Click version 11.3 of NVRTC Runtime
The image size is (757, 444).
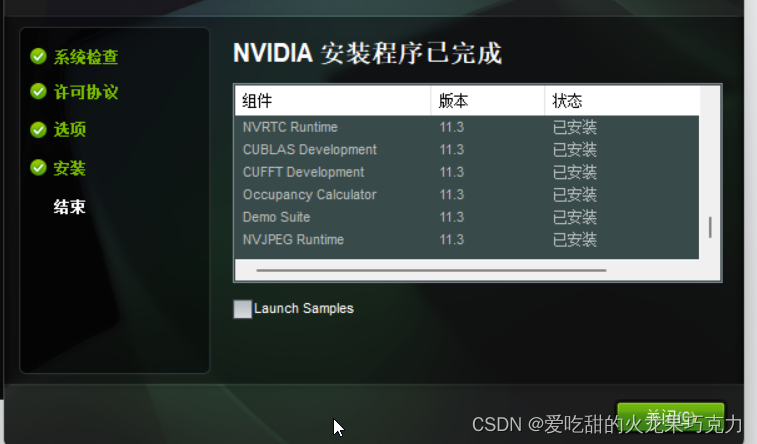(451, 127)
